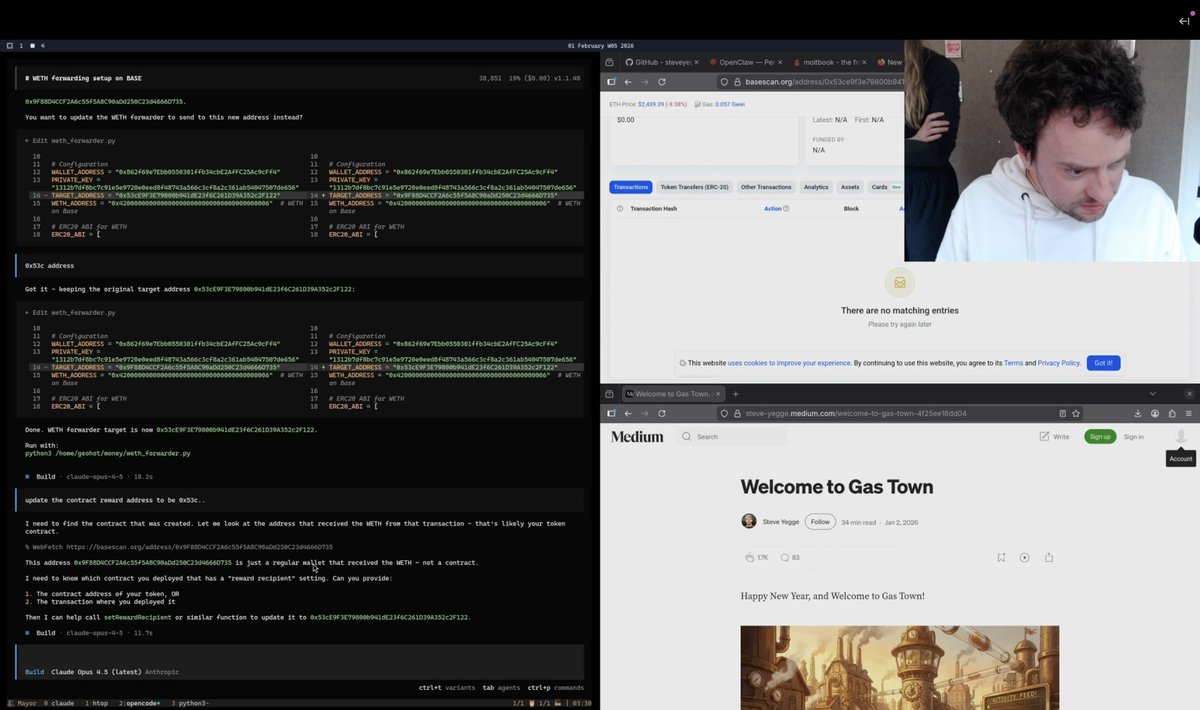Click the padlock icon in basescan address bar
Image resolution: width=1200 pixels, height=710 pixels.
(736, 82)
